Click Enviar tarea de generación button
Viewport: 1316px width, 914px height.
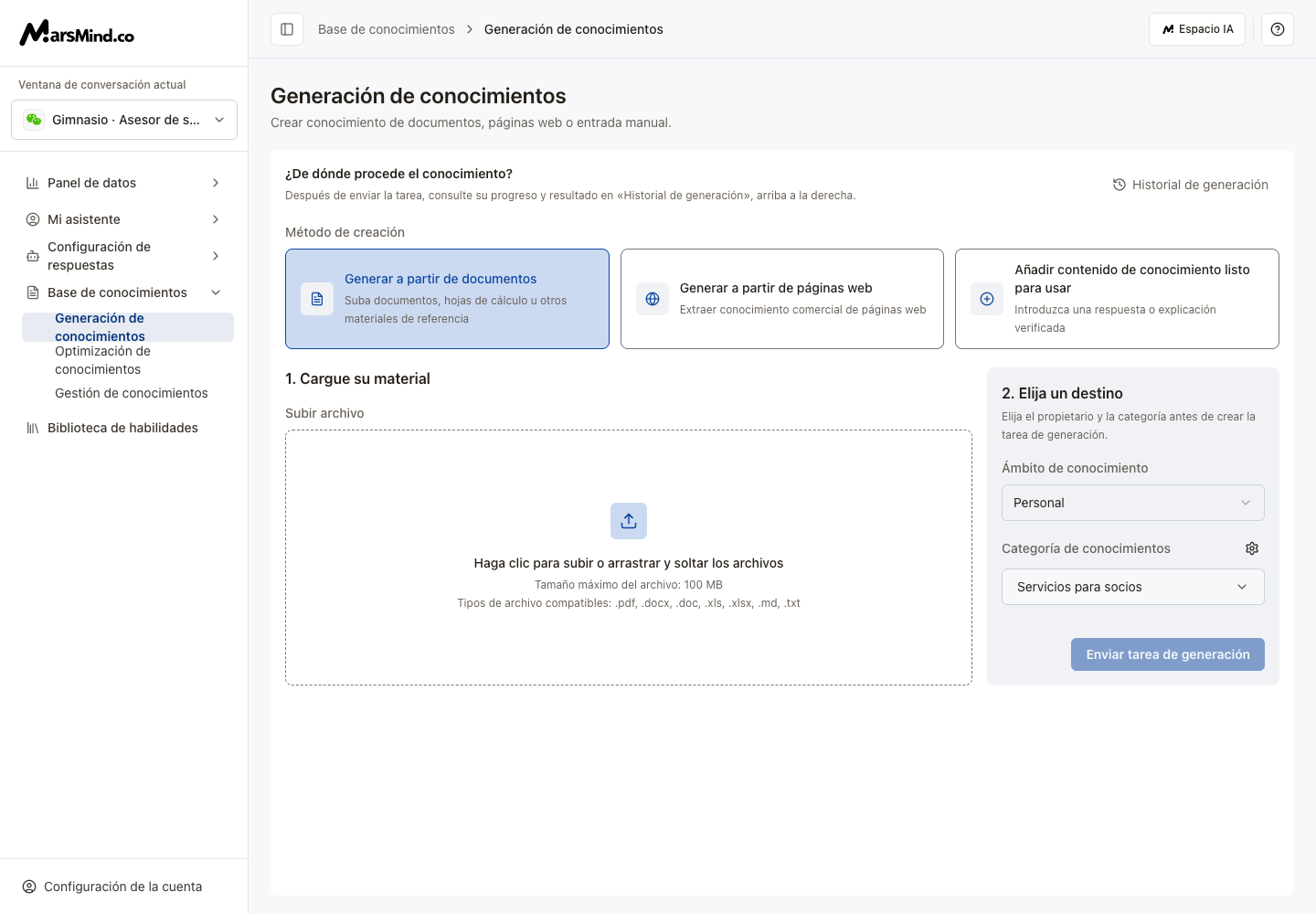tap(1168, 654)
